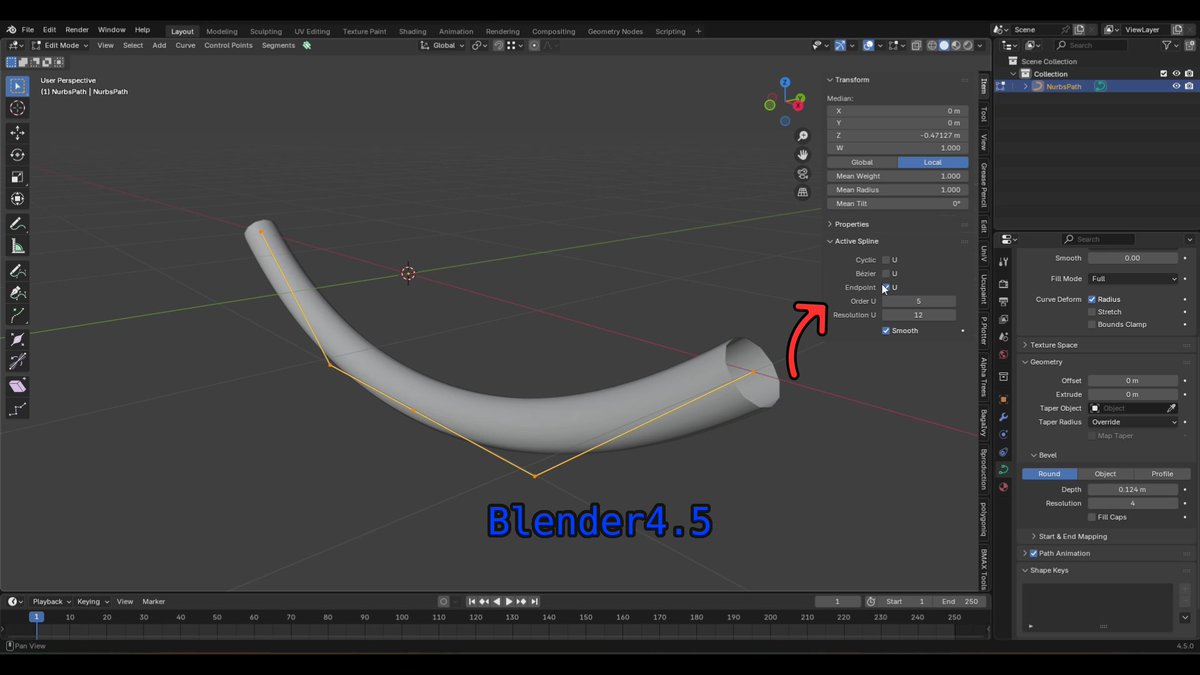The image size is (1200, 675).
Task: Expand the Properties panel in sidebar
Action: click(x=851, y=224)
